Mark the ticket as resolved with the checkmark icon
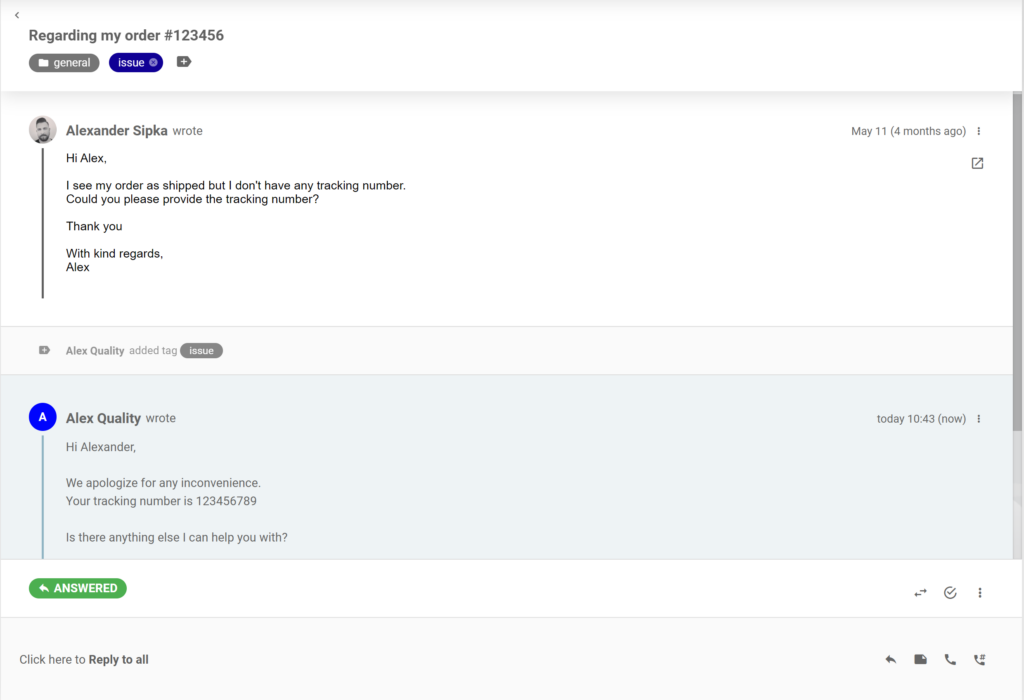 pos(950,592)
